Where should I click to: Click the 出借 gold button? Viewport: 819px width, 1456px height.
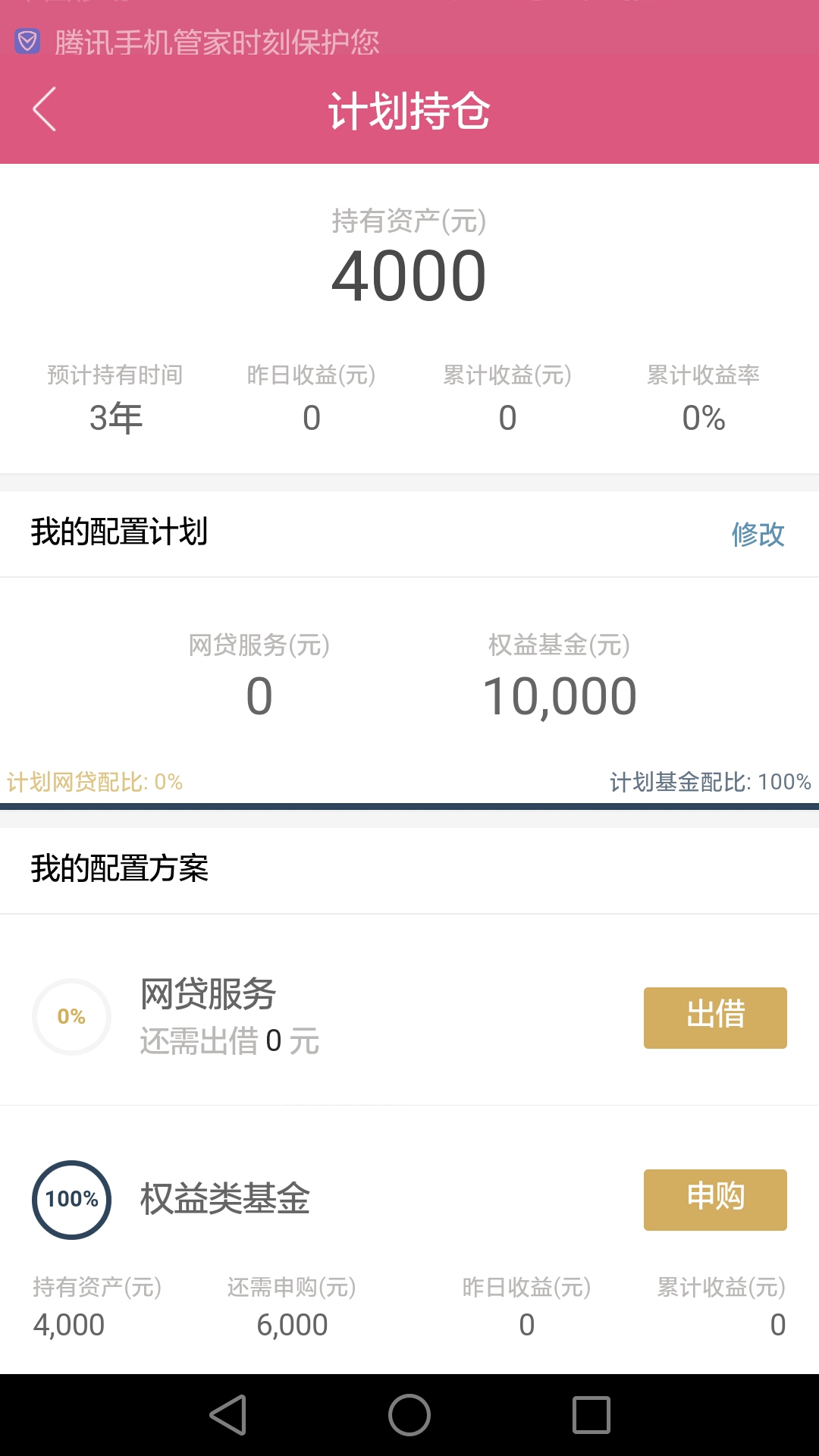[715, 1018]
